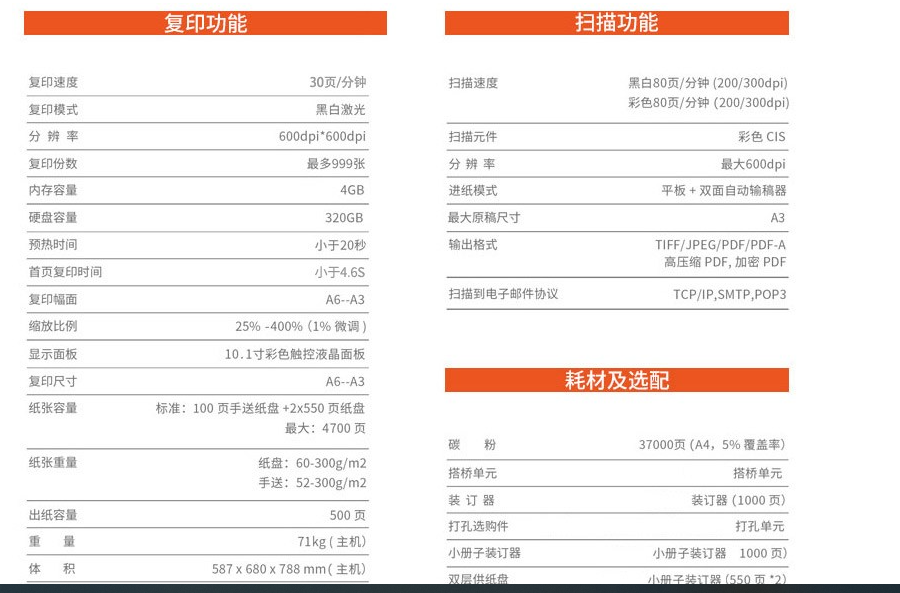Screen dimensions: 900x593
Task: Click the value 4GB
Action: [352, 190]
